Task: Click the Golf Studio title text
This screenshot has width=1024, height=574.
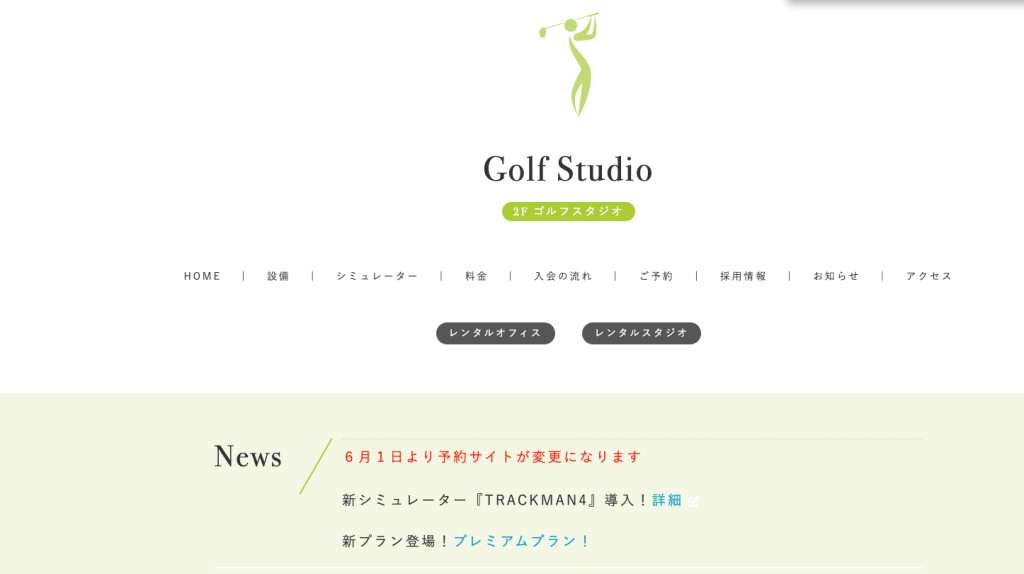Action: [x=567, y=169]
